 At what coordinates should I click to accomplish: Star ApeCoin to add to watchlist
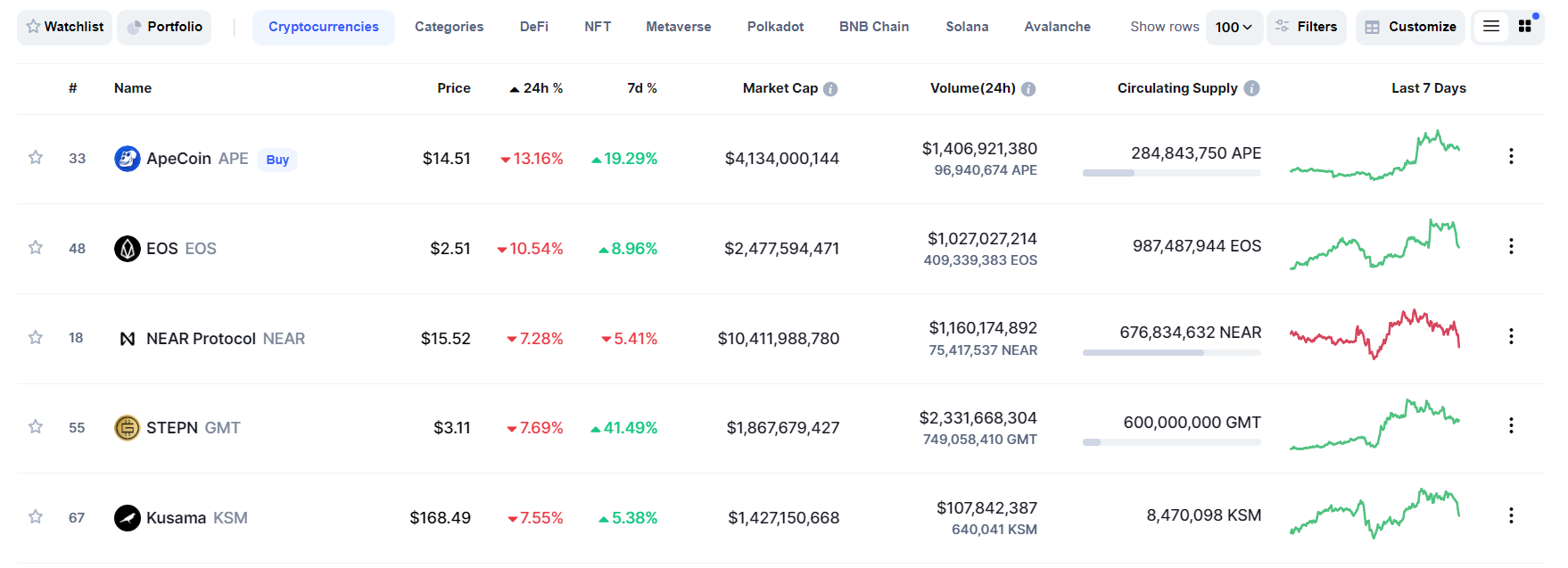(36, 158)
